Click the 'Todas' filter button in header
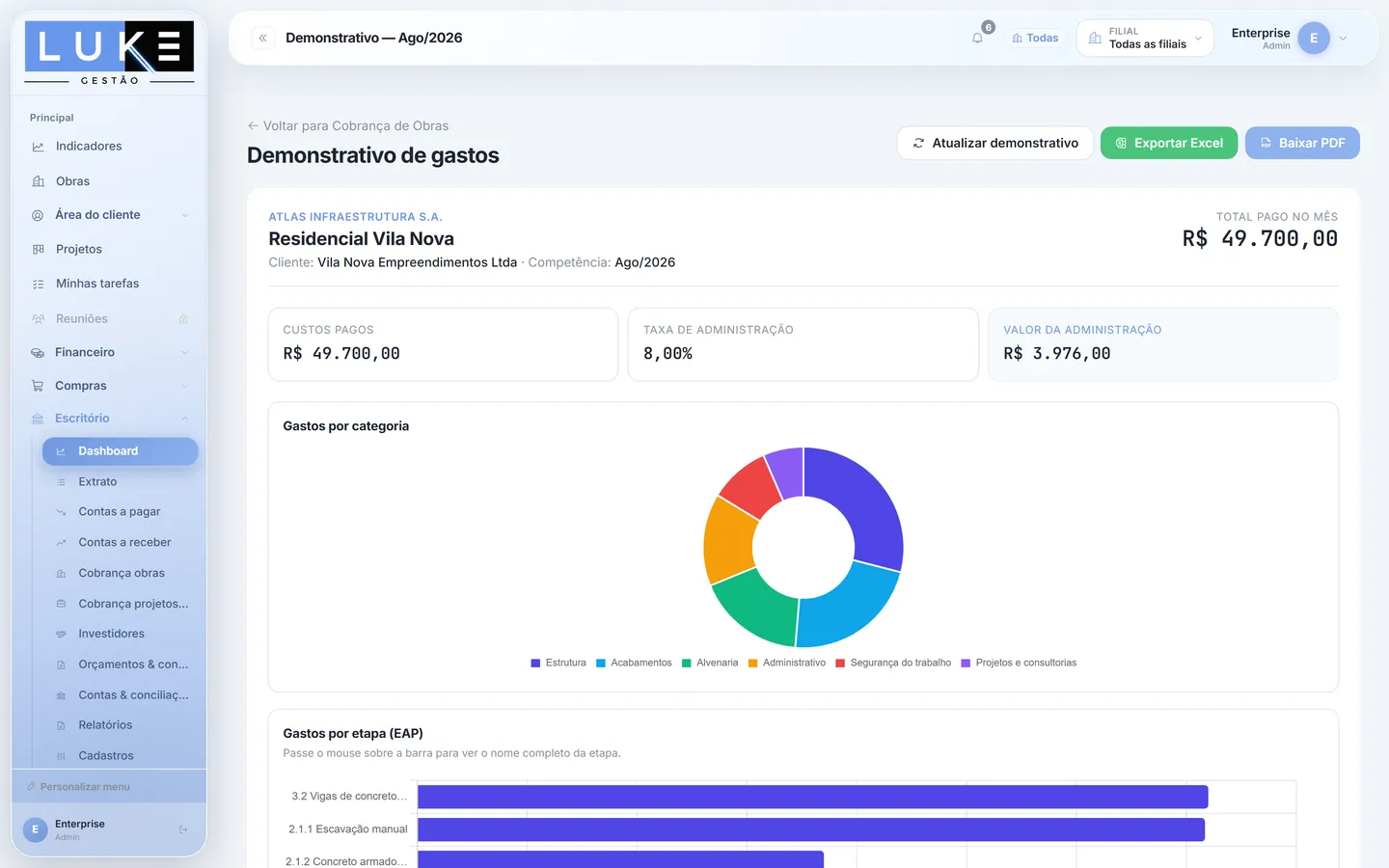The width and height of the screenshot is (1389, 868). [1035, 39]
